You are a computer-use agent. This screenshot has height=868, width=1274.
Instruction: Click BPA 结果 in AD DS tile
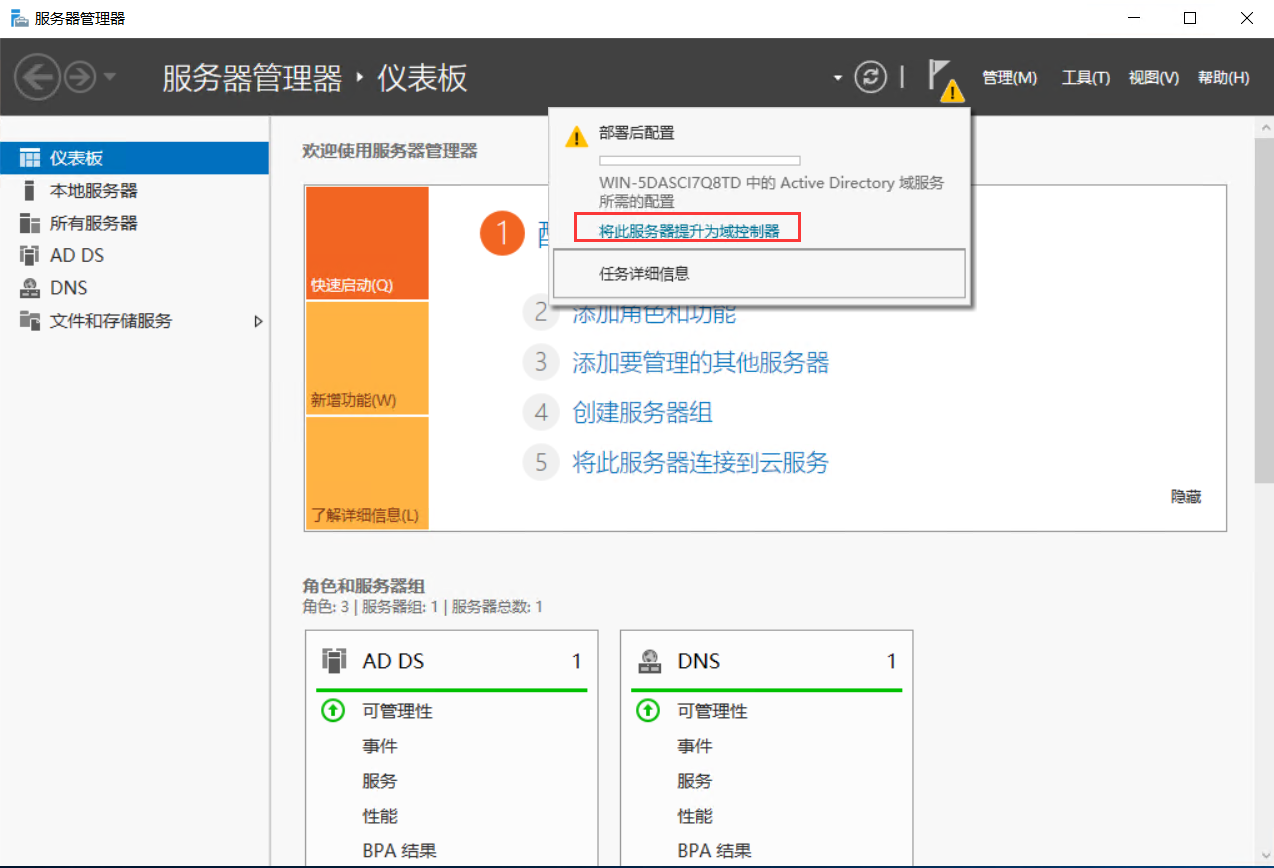399,851
